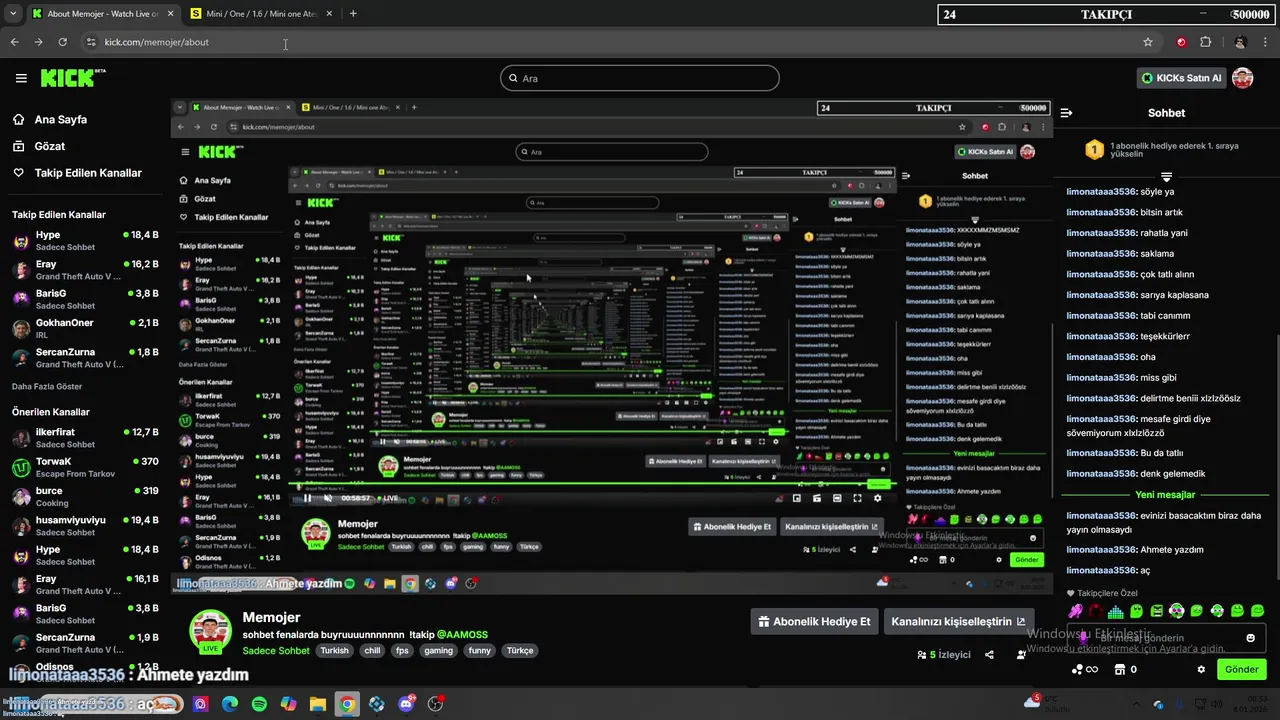Switch to Chrome in taskbar
The image size is (1280, 720).
(x=346, y=704)
